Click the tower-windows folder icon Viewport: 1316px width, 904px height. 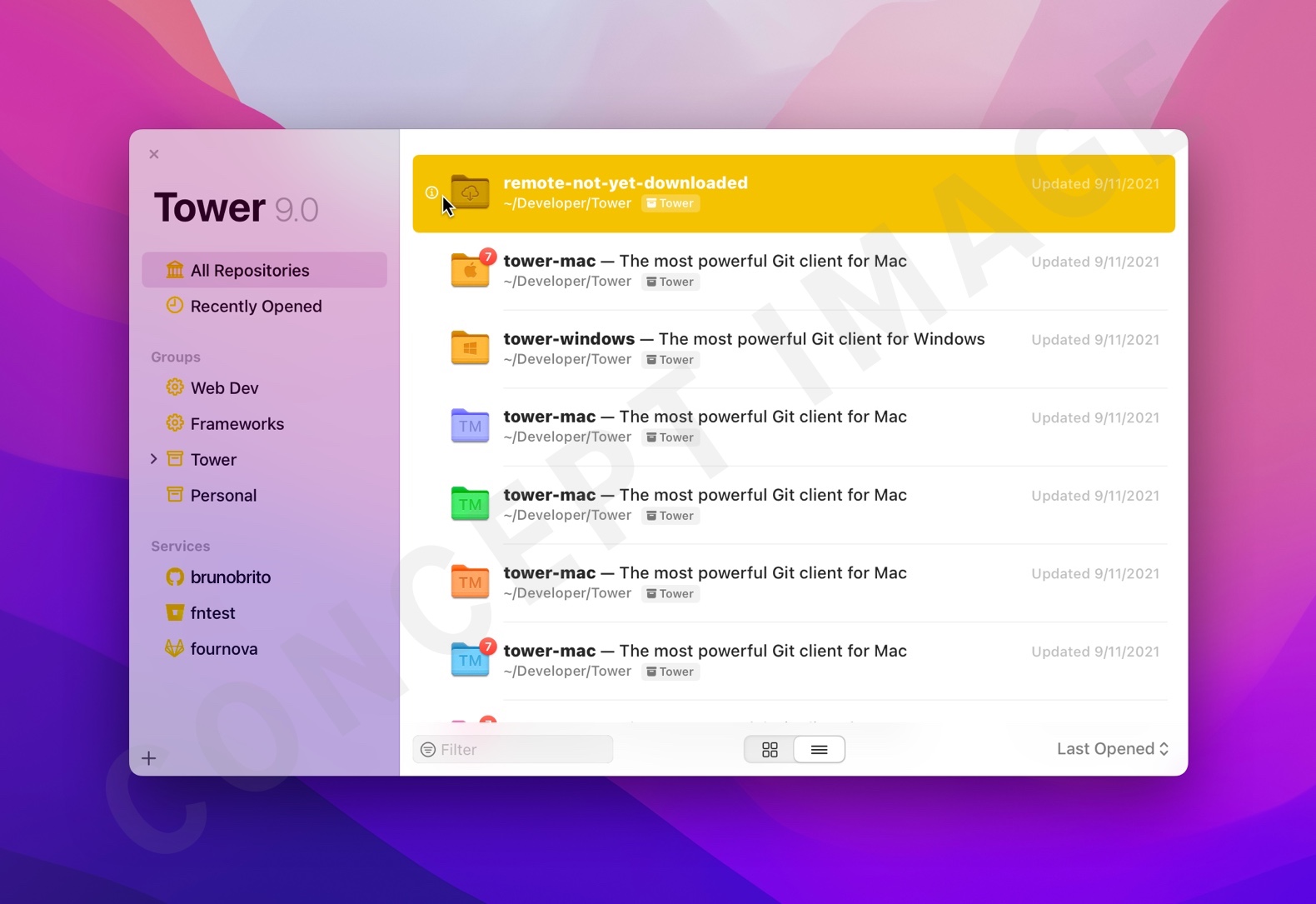(x=470, y=348)
